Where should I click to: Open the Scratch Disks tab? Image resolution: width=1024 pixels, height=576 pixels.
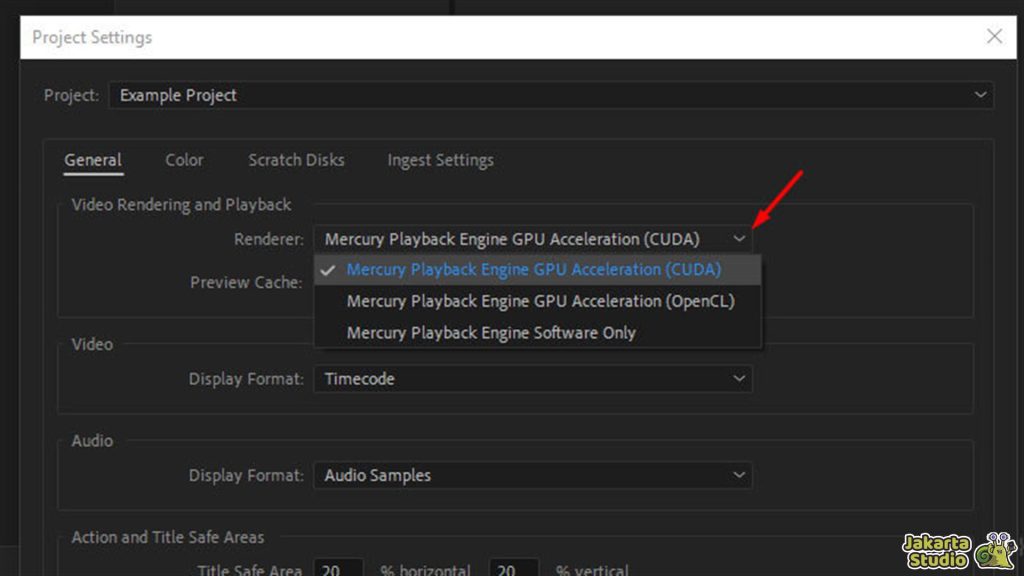(x=296, y=160)
